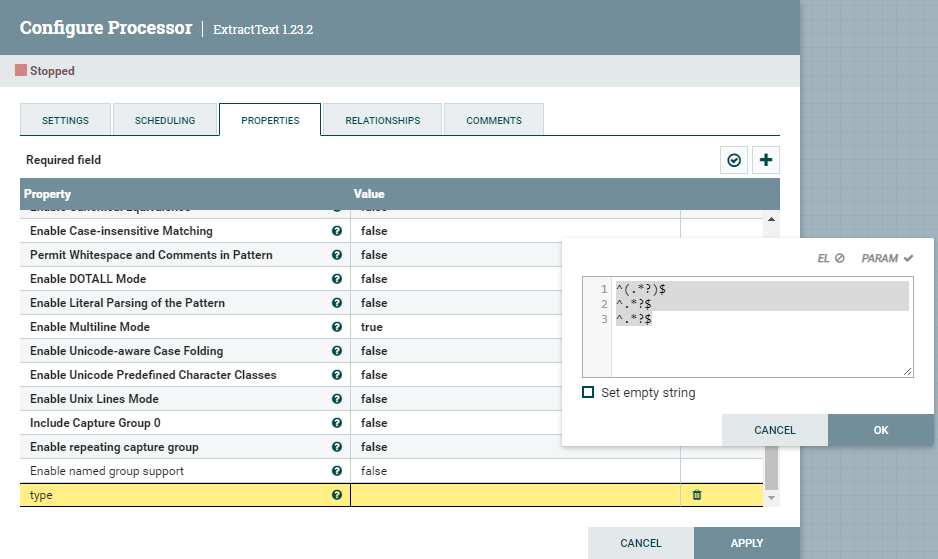This screenshot has width=938, height=559.
Task: Open the Settings tab
Action: [x=65, y=120]
